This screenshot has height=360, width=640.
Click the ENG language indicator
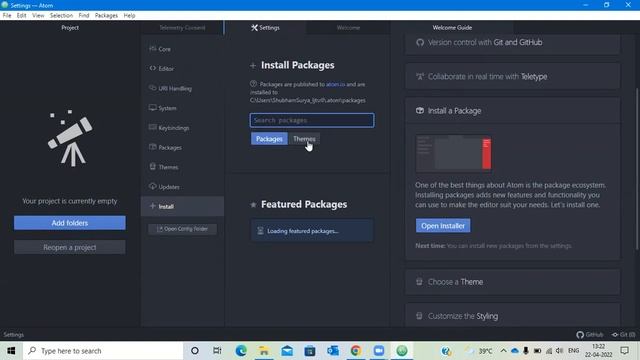[x=573, y=351]
